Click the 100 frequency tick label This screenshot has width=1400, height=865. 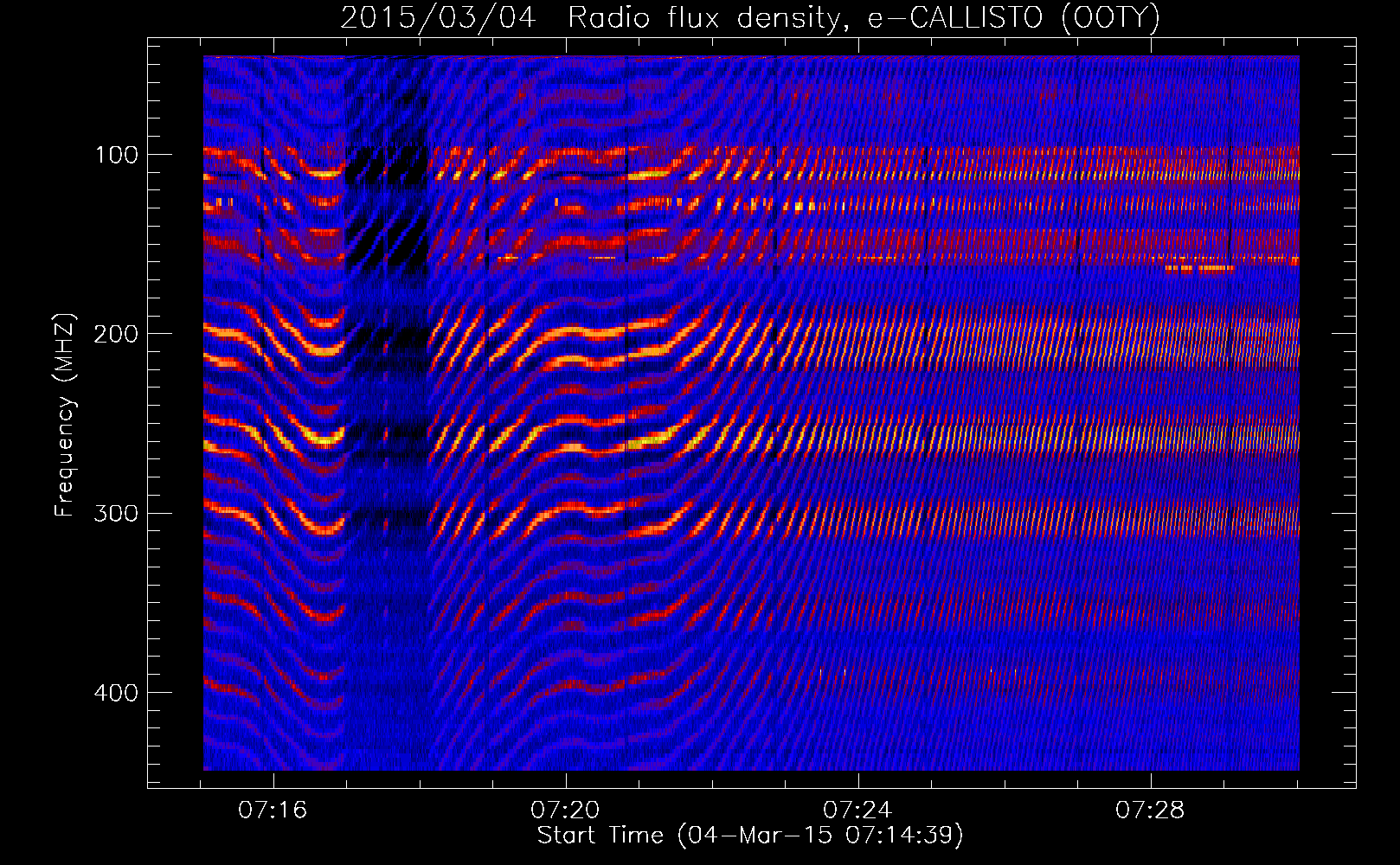coord(117,155)
